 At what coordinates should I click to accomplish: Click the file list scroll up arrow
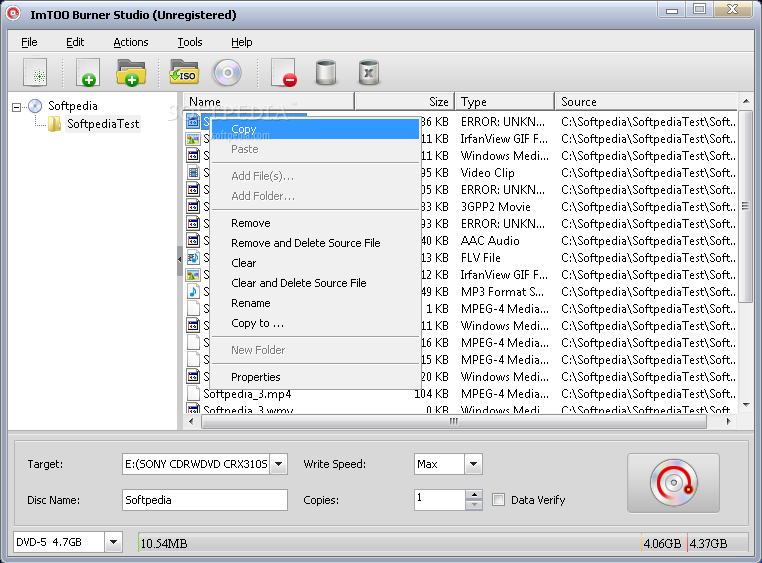746,101
